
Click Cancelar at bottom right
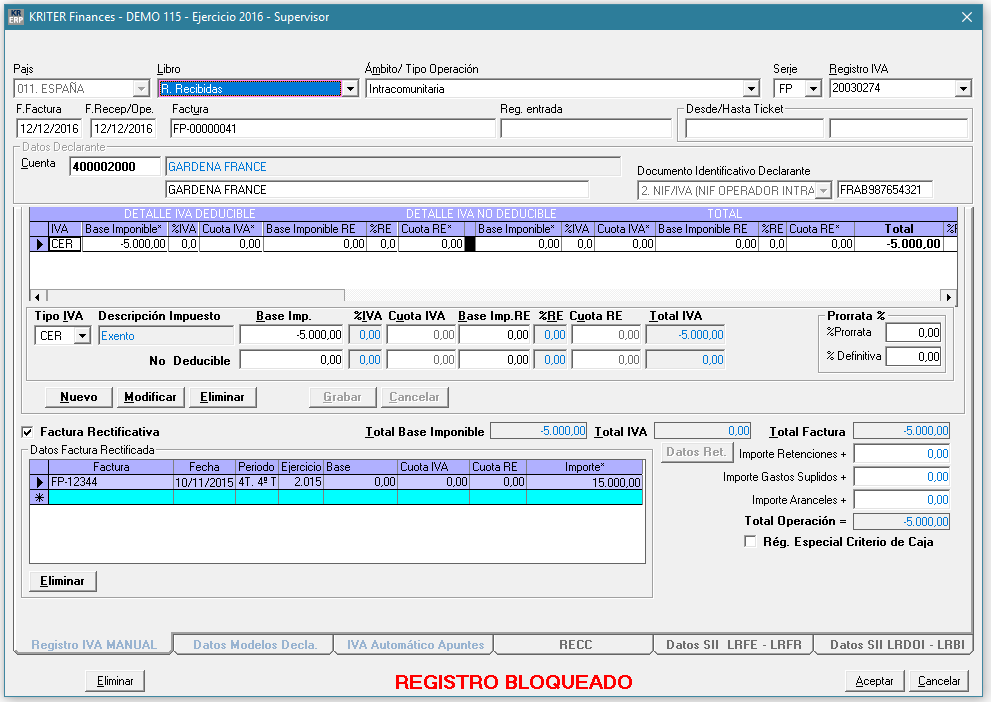[939, 681]
